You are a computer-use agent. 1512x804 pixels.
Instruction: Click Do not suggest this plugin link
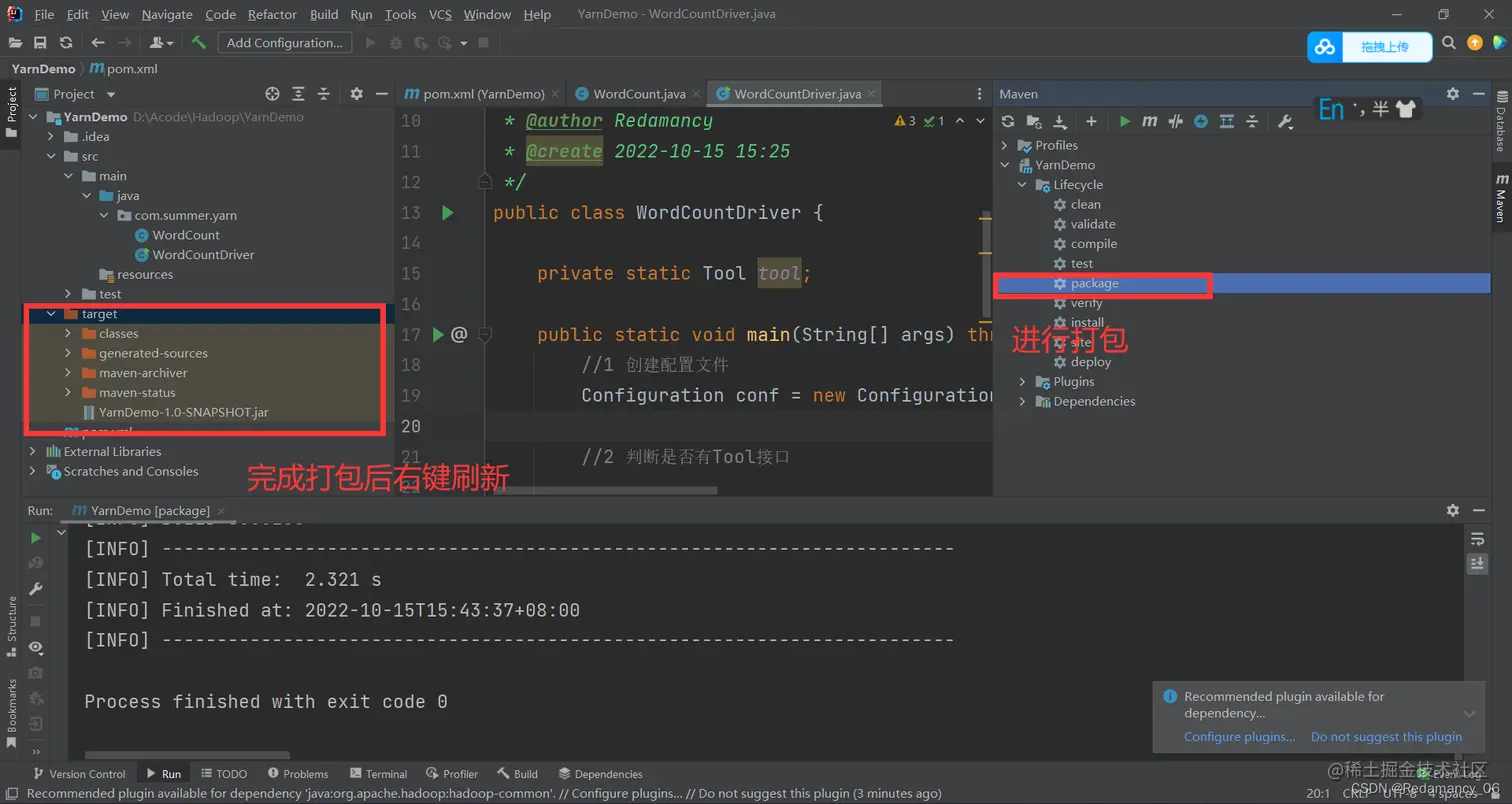(x=1386, y=737)
